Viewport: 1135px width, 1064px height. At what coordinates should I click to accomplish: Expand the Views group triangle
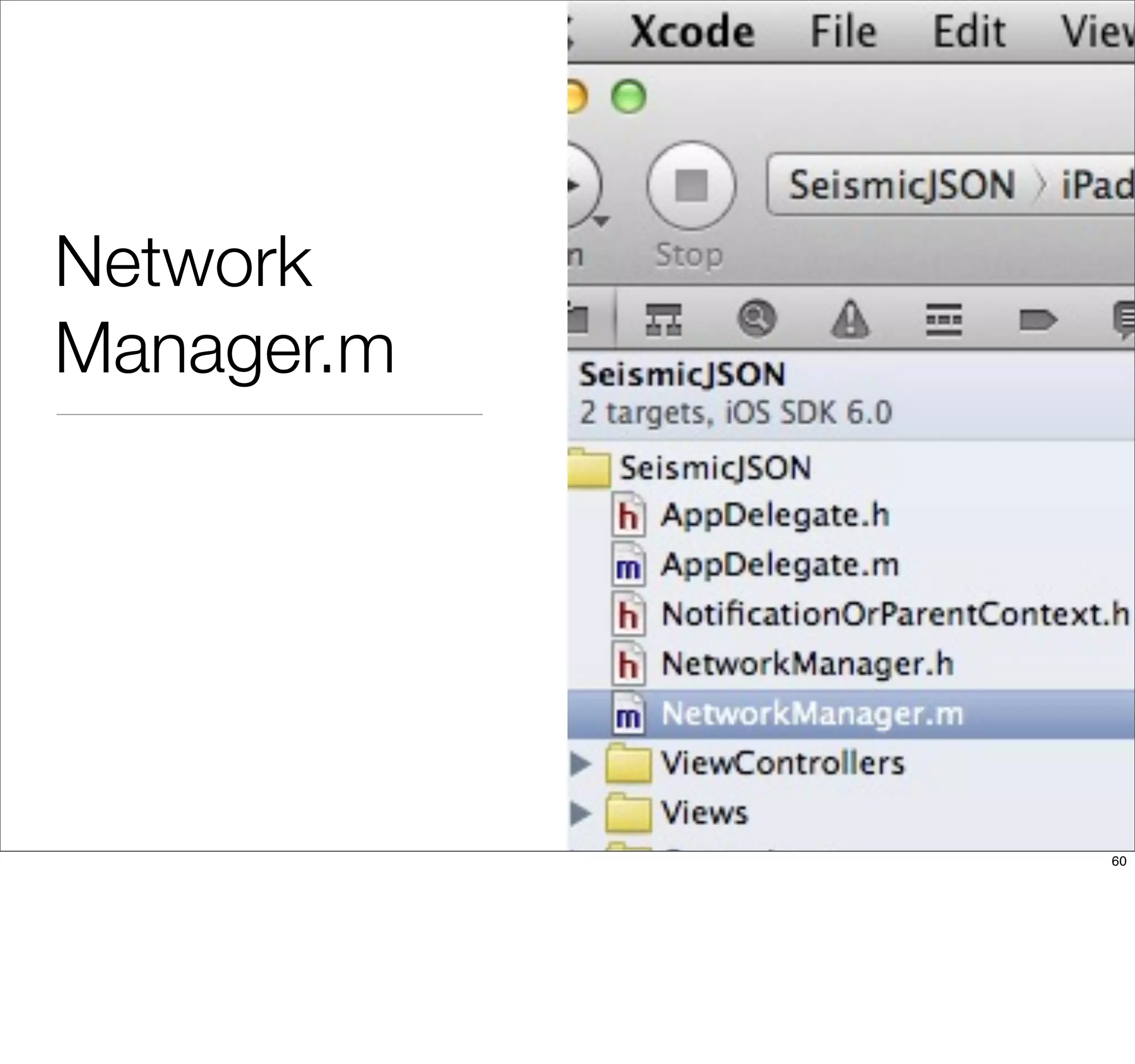coord(581,814)
